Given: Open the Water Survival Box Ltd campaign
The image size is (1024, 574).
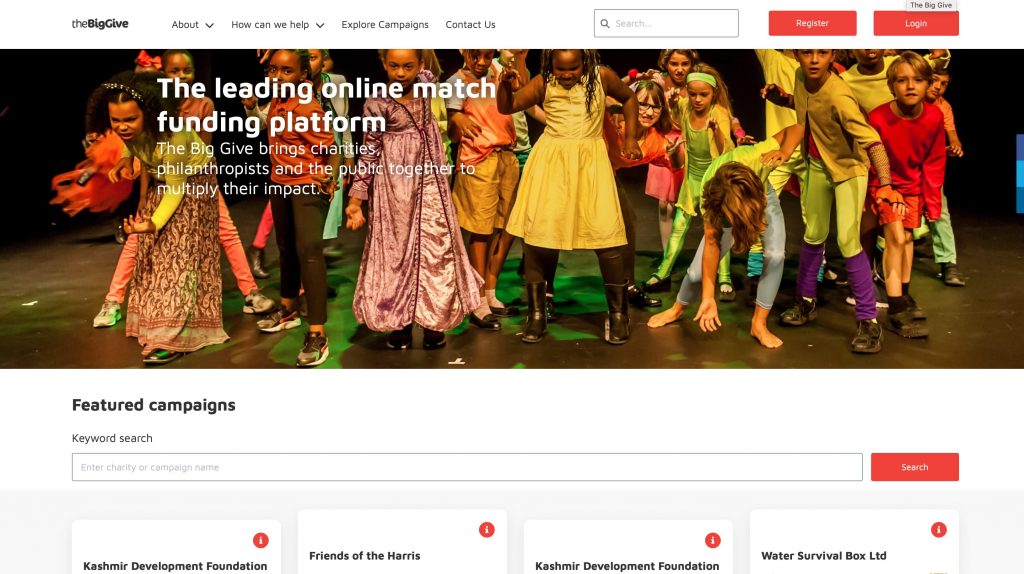Looking at the screenshot, I should coord(823,556).
